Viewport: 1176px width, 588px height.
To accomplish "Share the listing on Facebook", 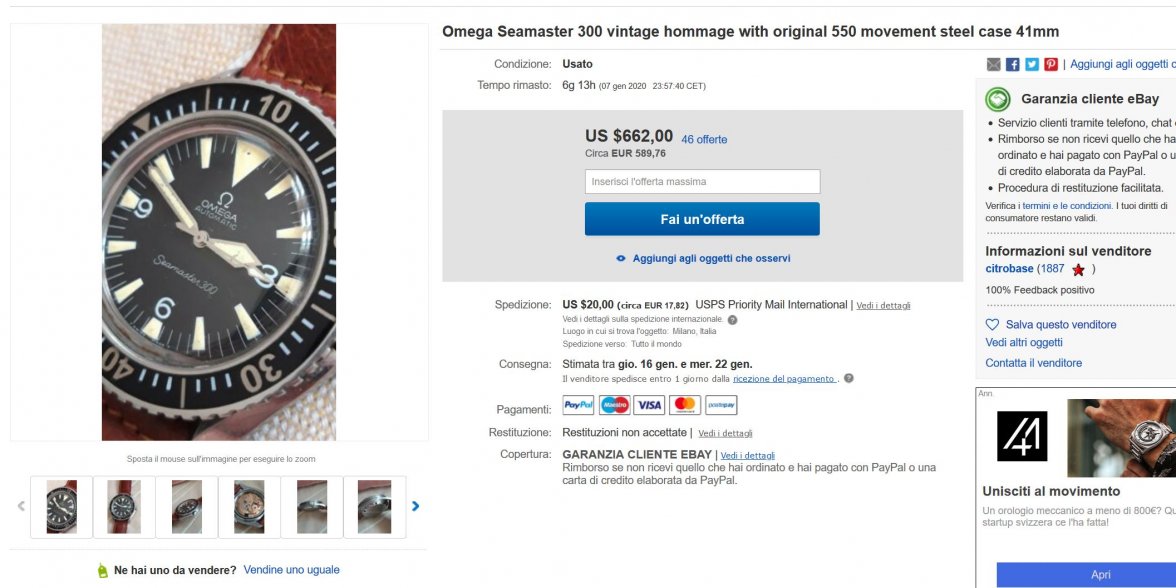I will point(1012,64).
